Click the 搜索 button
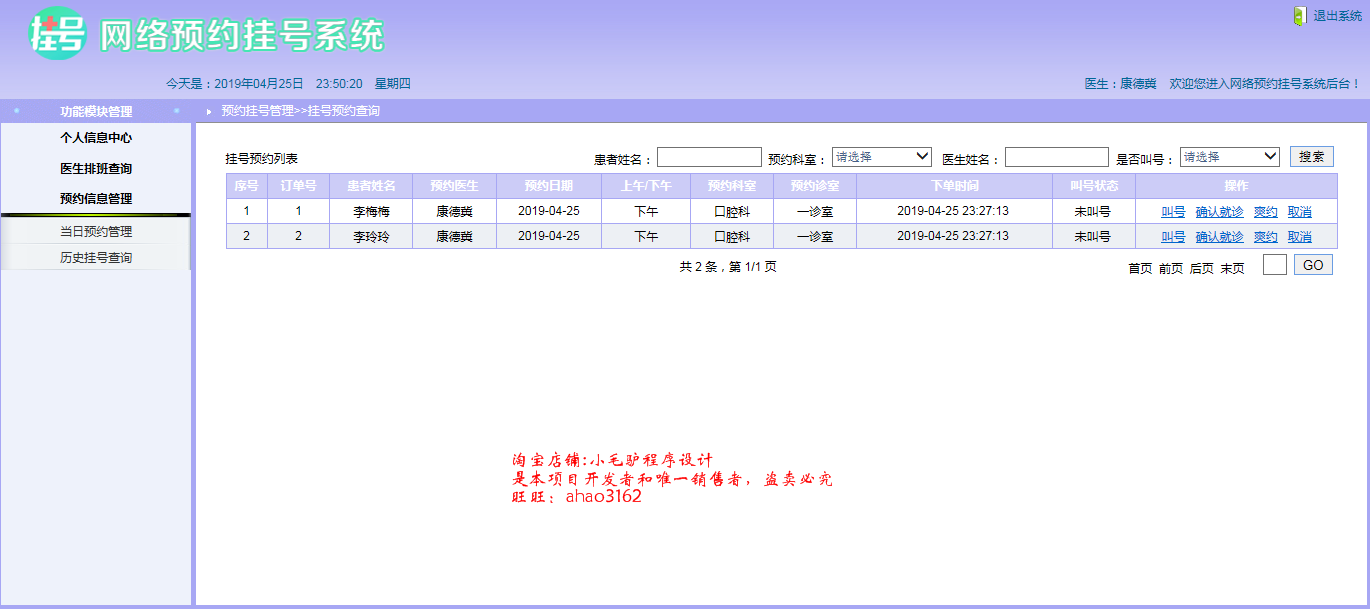Viewport: 1370px width, 609px height. coord(1312,157)
